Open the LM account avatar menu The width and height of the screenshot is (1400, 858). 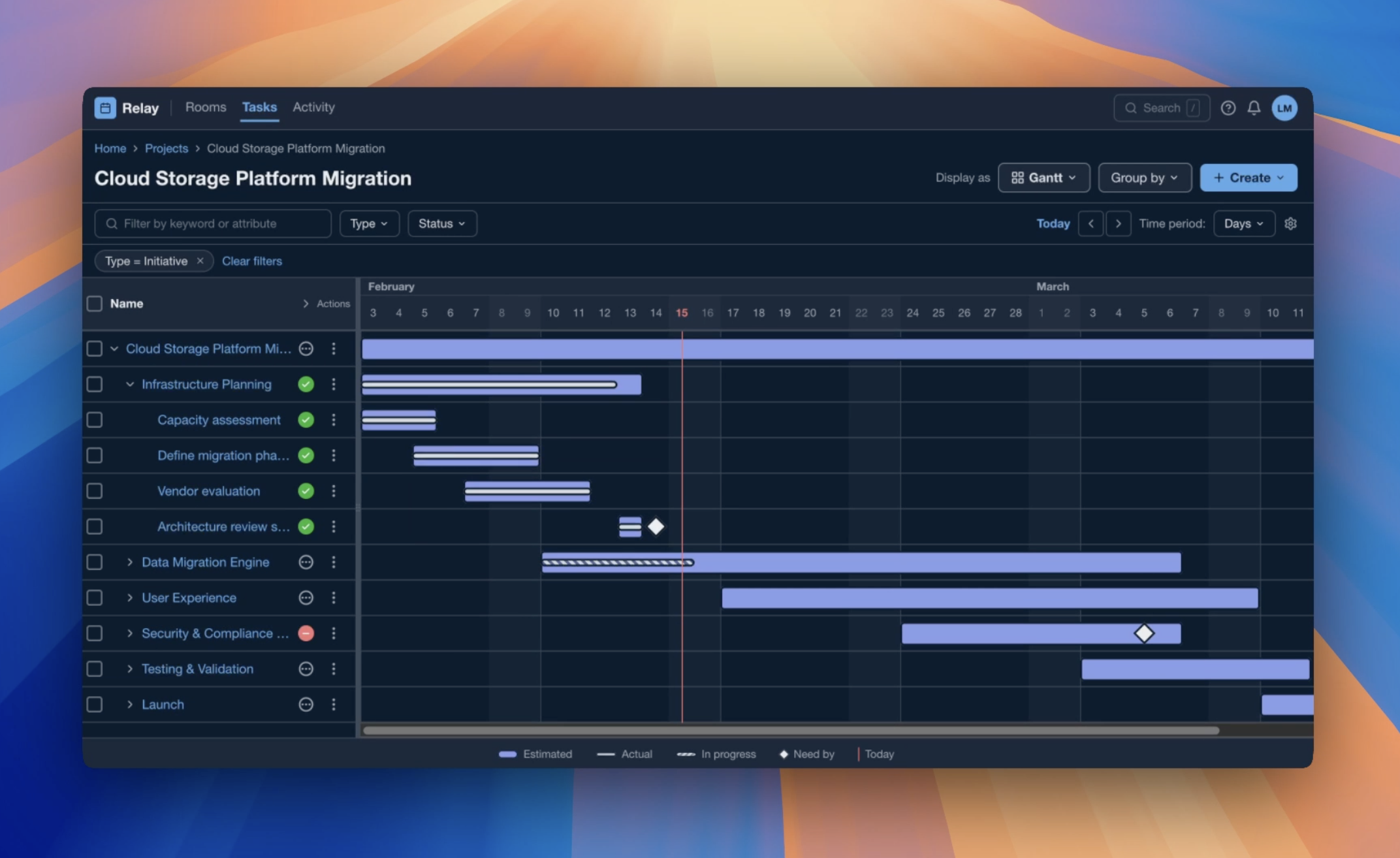[1284, 108]
